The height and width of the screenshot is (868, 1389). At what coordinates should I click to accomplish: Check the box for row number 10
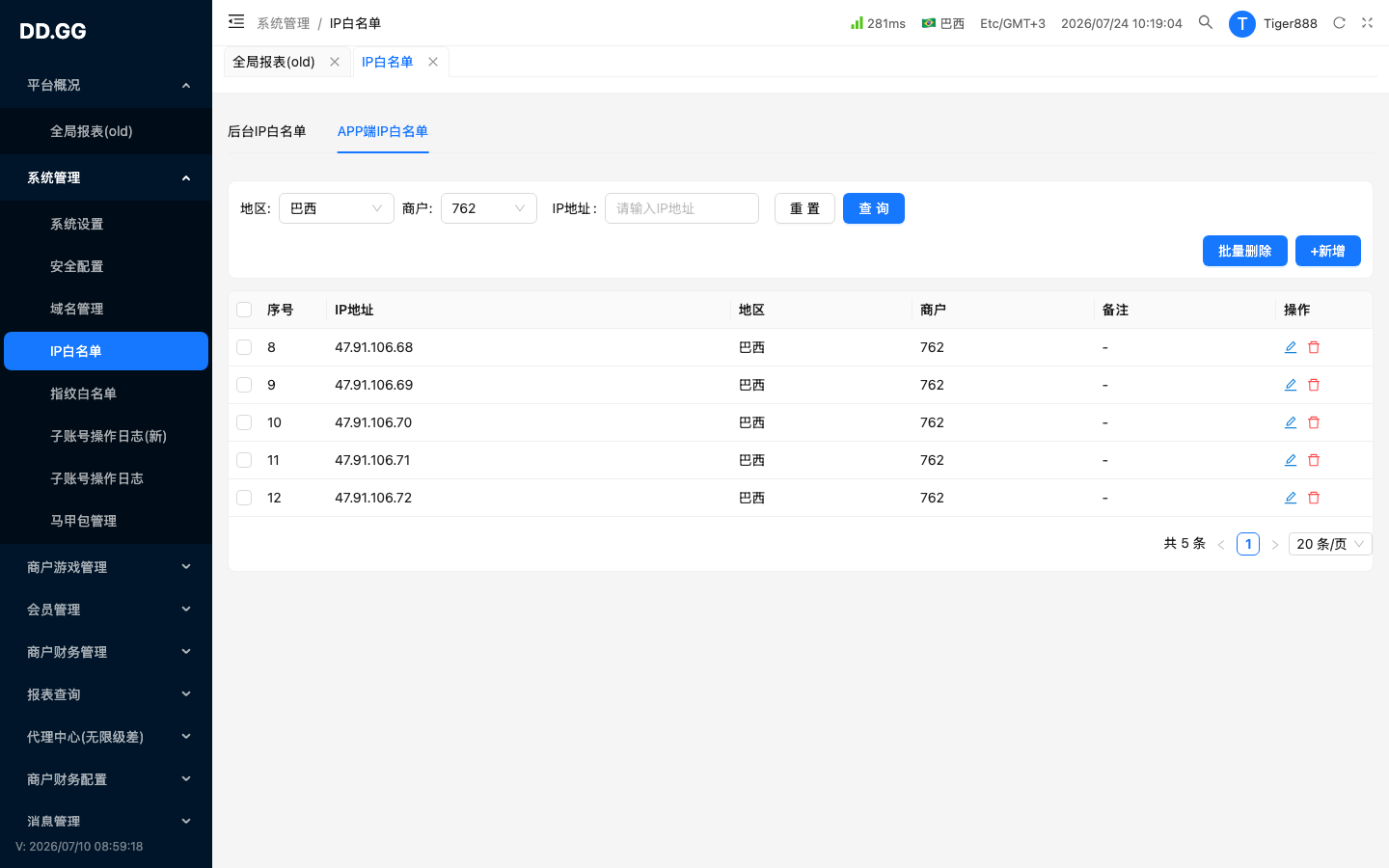click(244, 422)
